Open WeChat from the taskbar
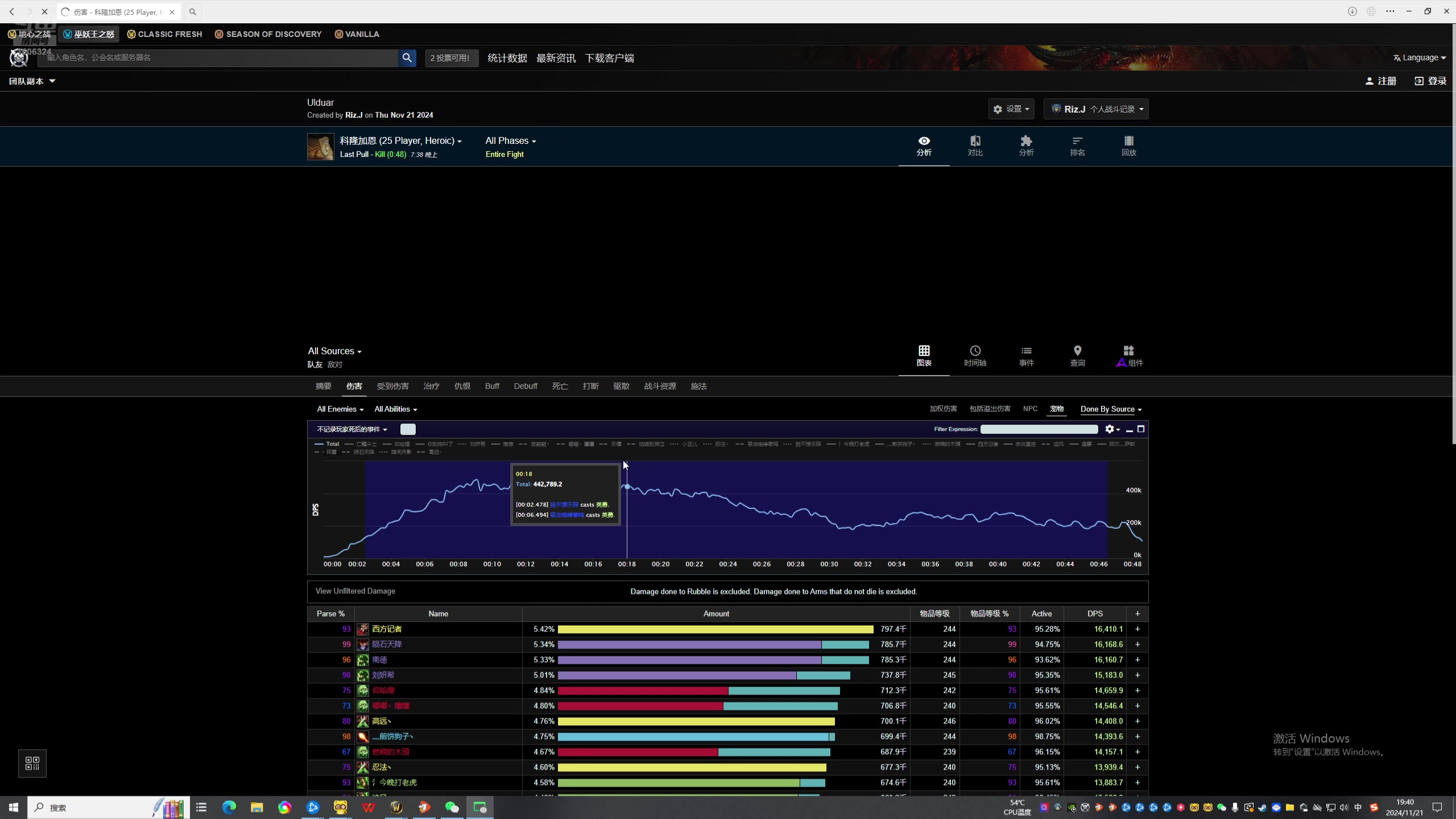1456x819 pixels. 452,807
